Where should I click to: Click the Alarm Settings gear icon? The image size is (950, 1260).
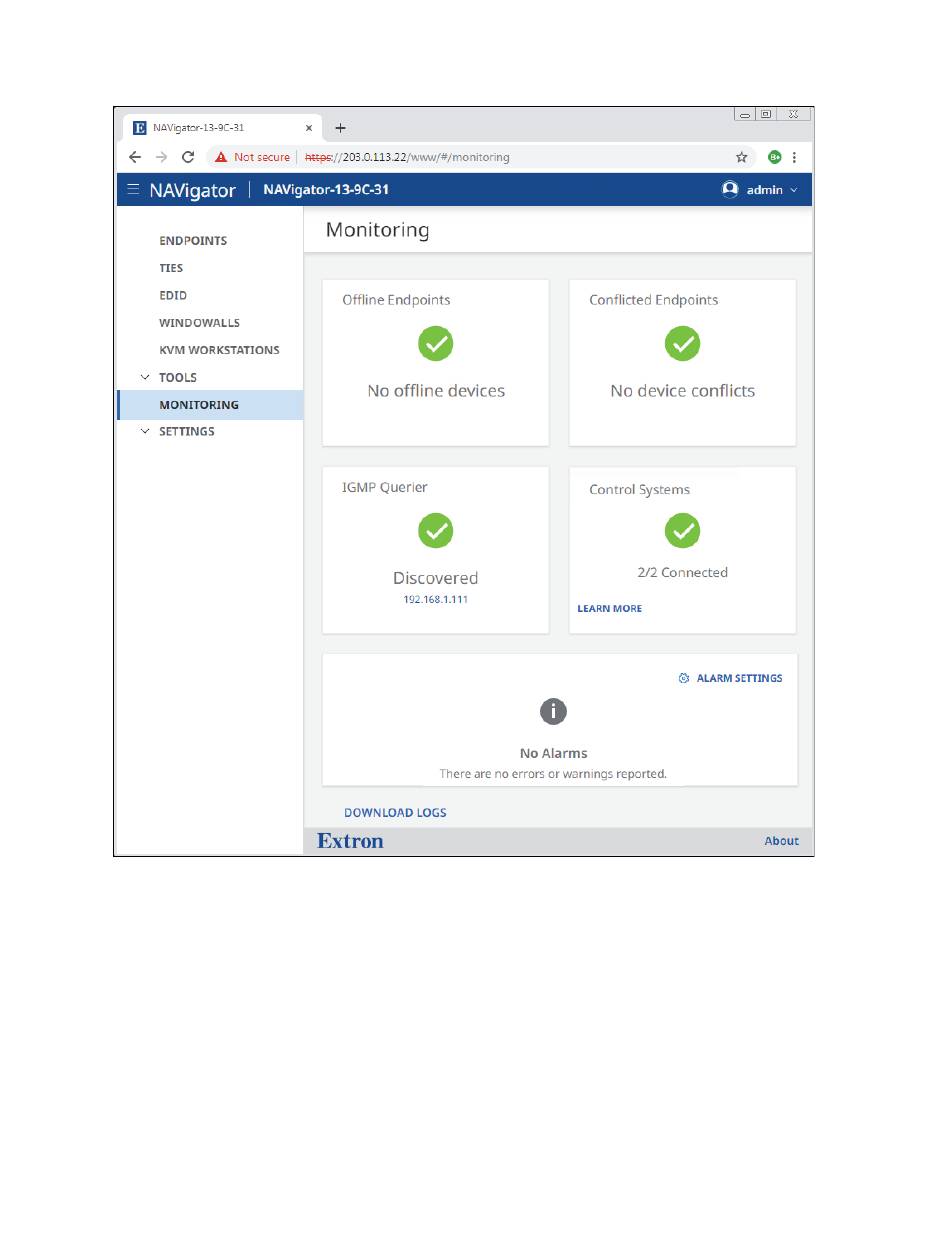684,678
